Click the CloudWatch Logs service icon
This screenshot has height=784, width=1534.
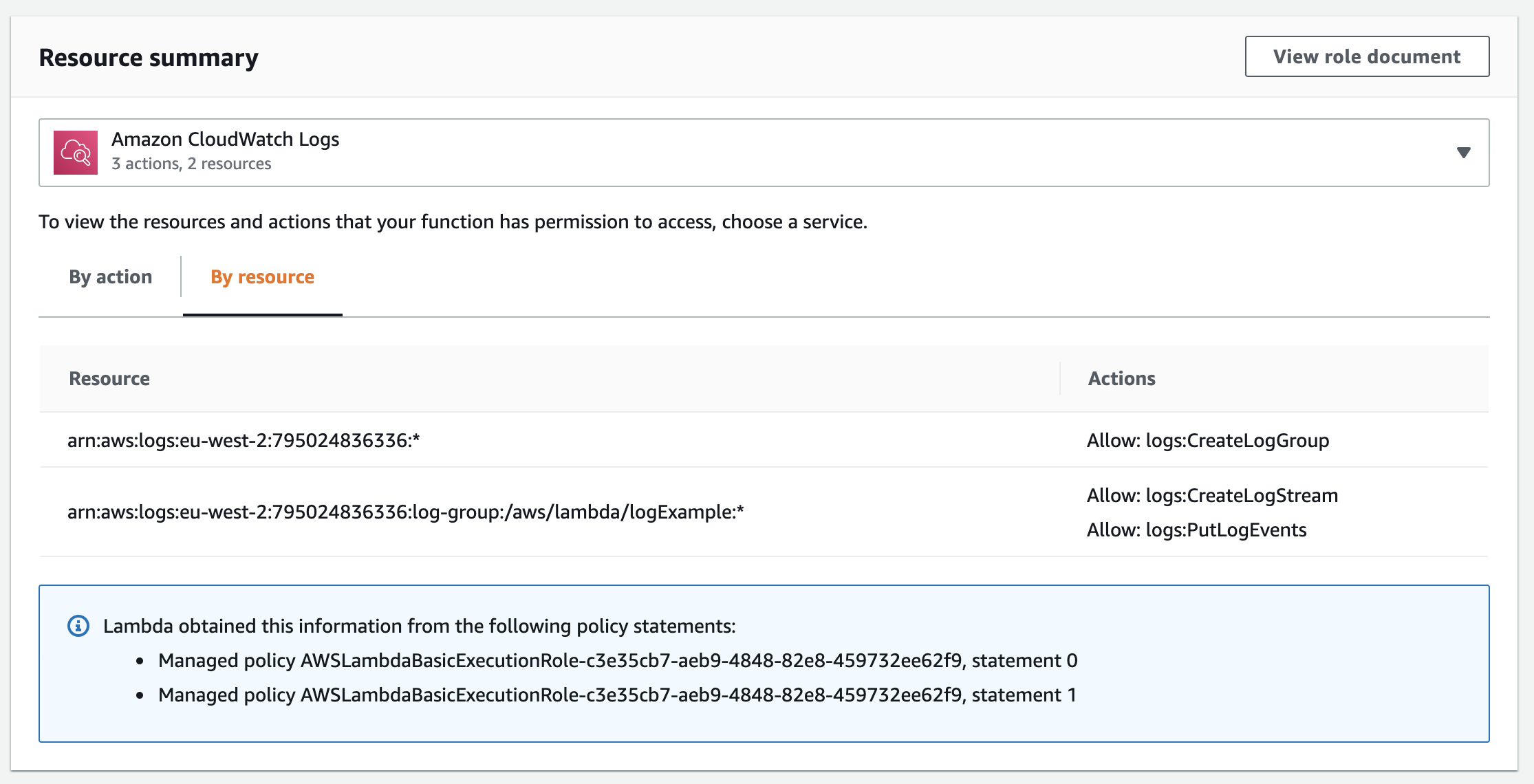pyautogui.click(x=76, y=153)
